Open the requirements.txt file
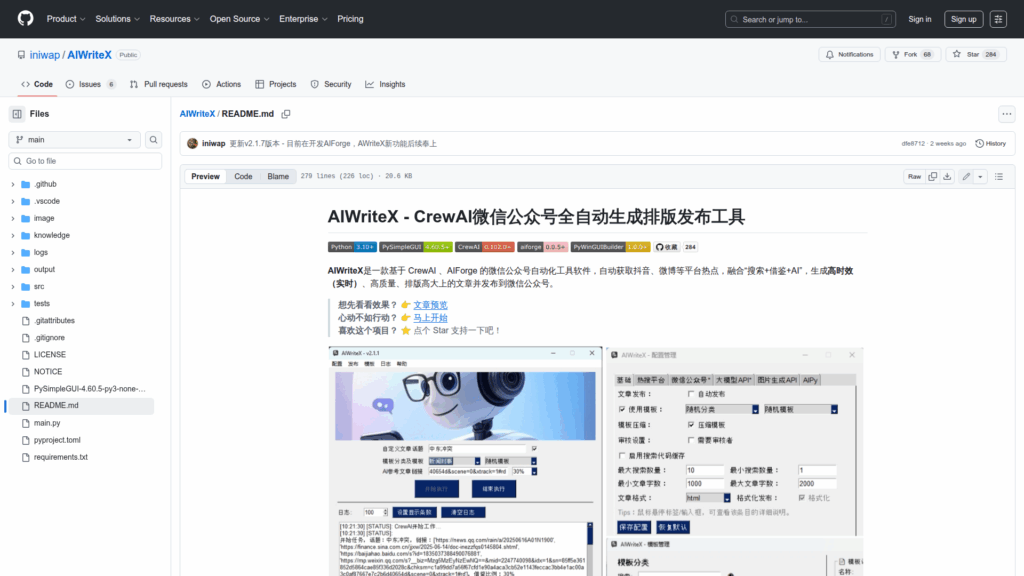The width and height of the screenshot is (1024, 576). [61, 457]
